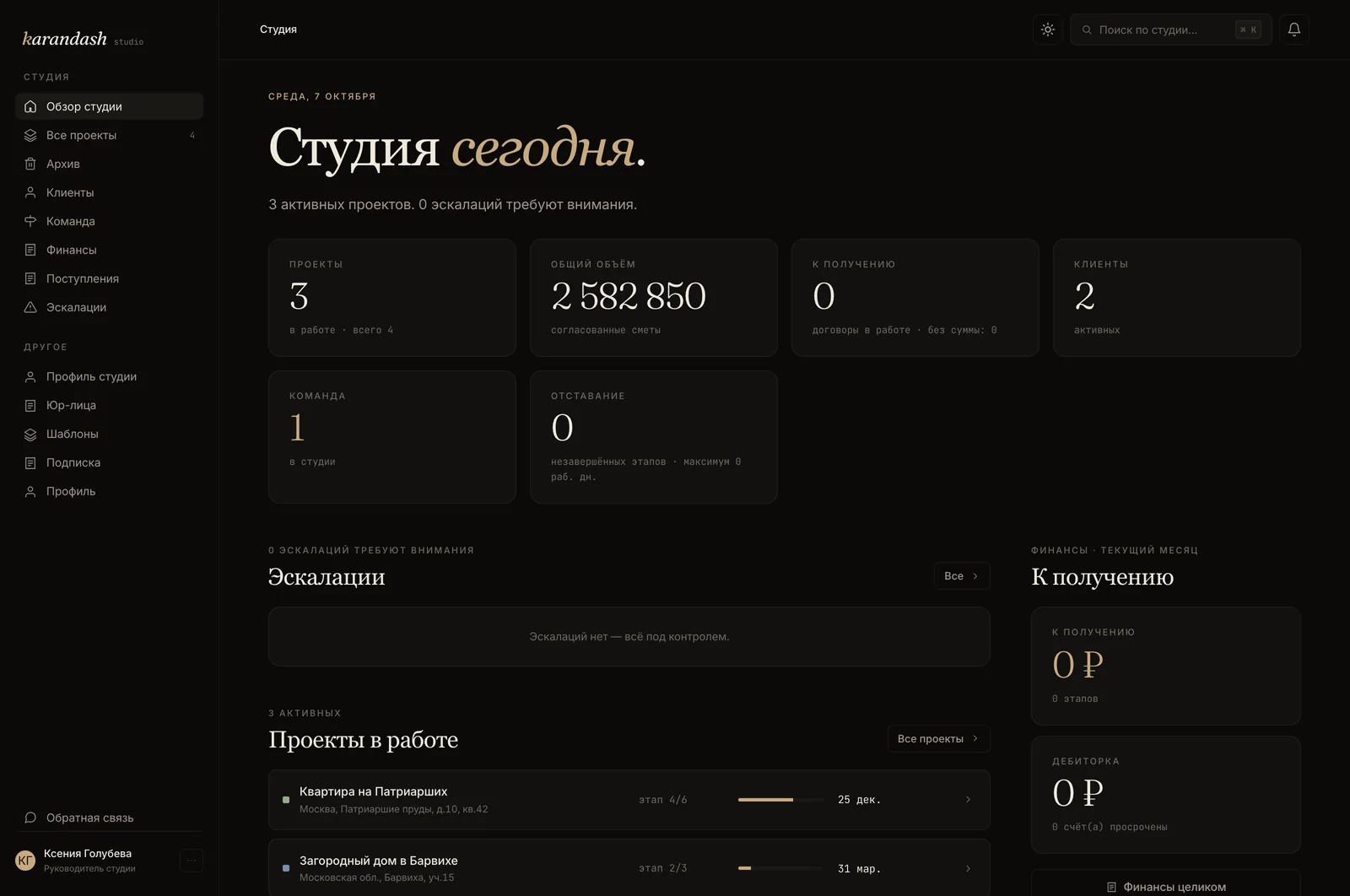
Task: Click the Отставание stat card
Action: tap(654, 437)
